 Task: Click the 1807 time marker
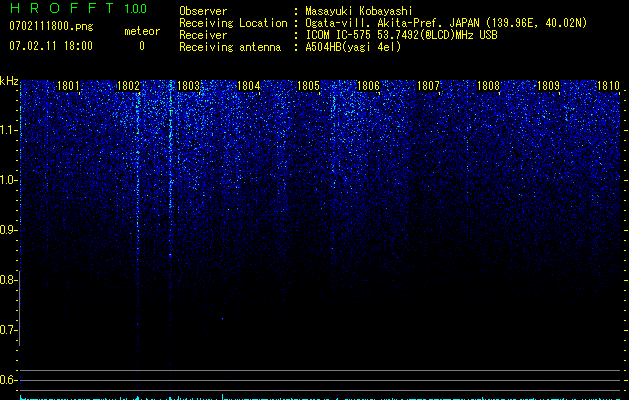click(x=428, y=86)
